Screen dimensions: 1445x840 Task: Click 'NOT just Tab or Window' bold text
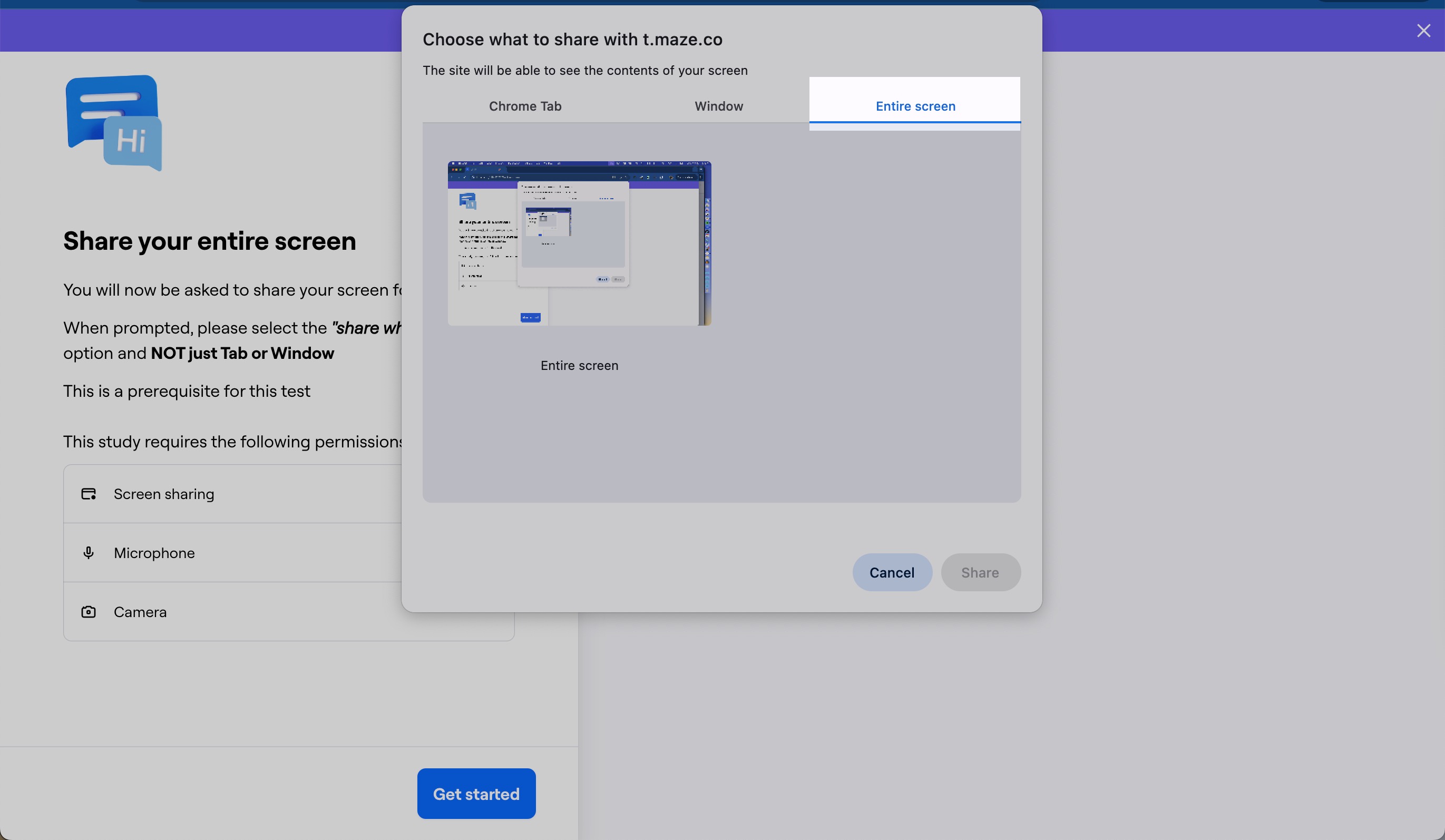click(242, 353)
